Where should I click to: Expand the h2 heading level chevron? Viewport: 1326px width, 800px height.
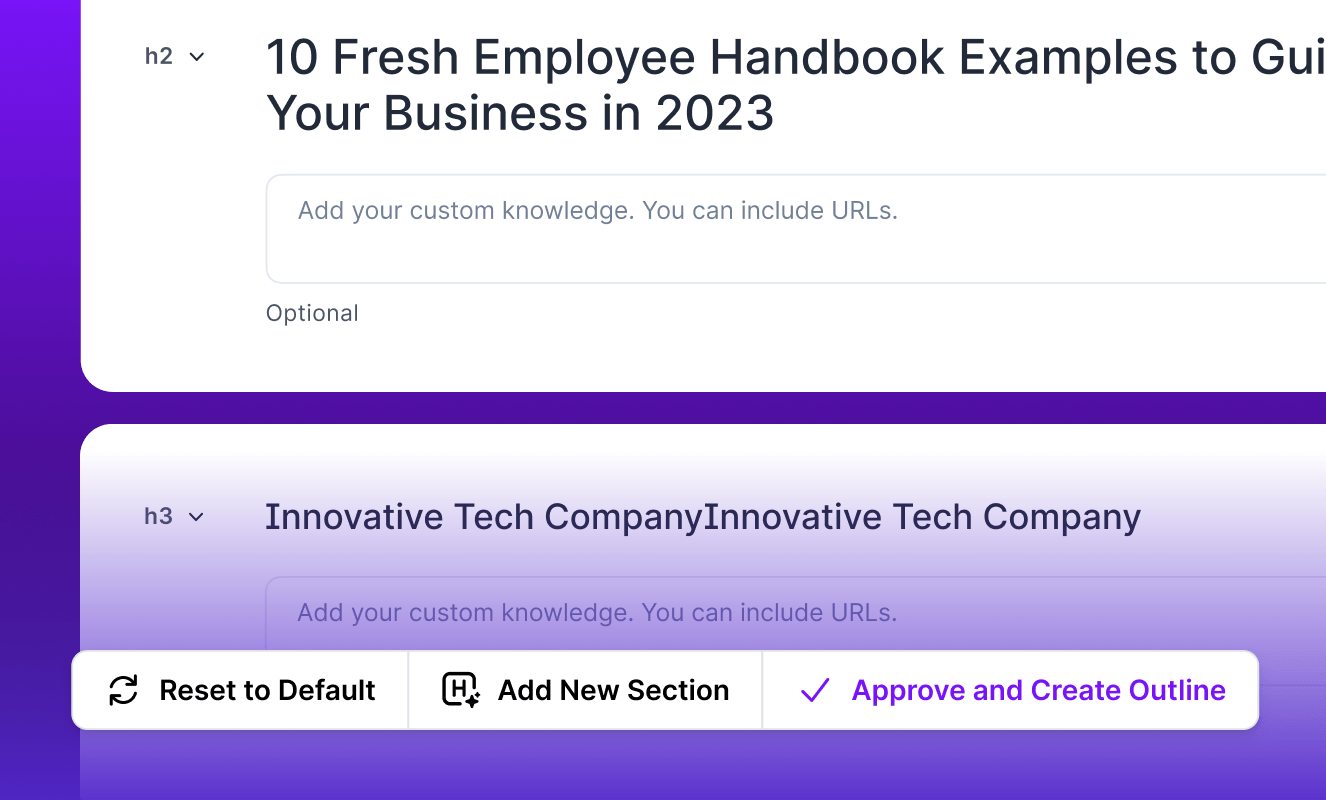[197, 57]
